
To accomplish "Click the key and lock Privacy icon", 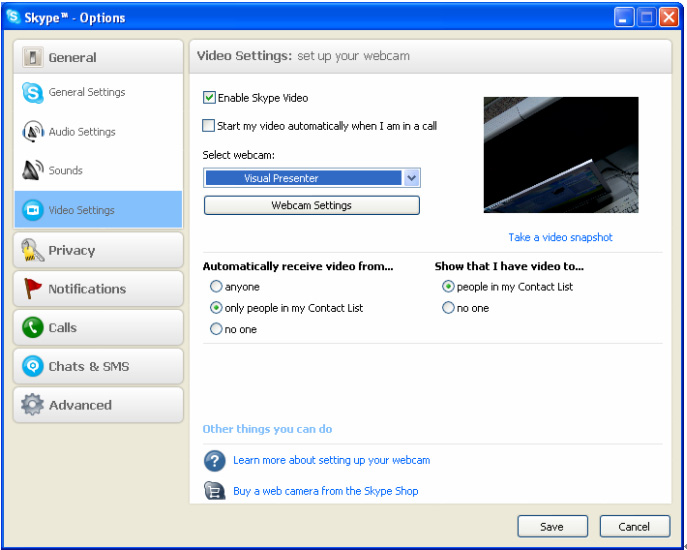I will [32, 250].
